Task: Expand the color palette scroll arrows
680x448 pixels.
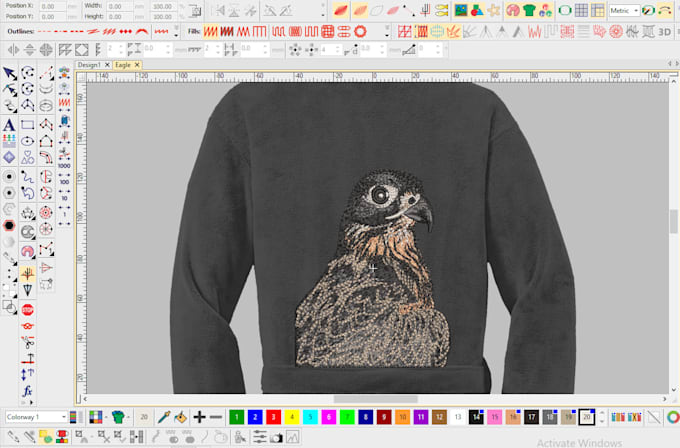Action: (602, 417)
